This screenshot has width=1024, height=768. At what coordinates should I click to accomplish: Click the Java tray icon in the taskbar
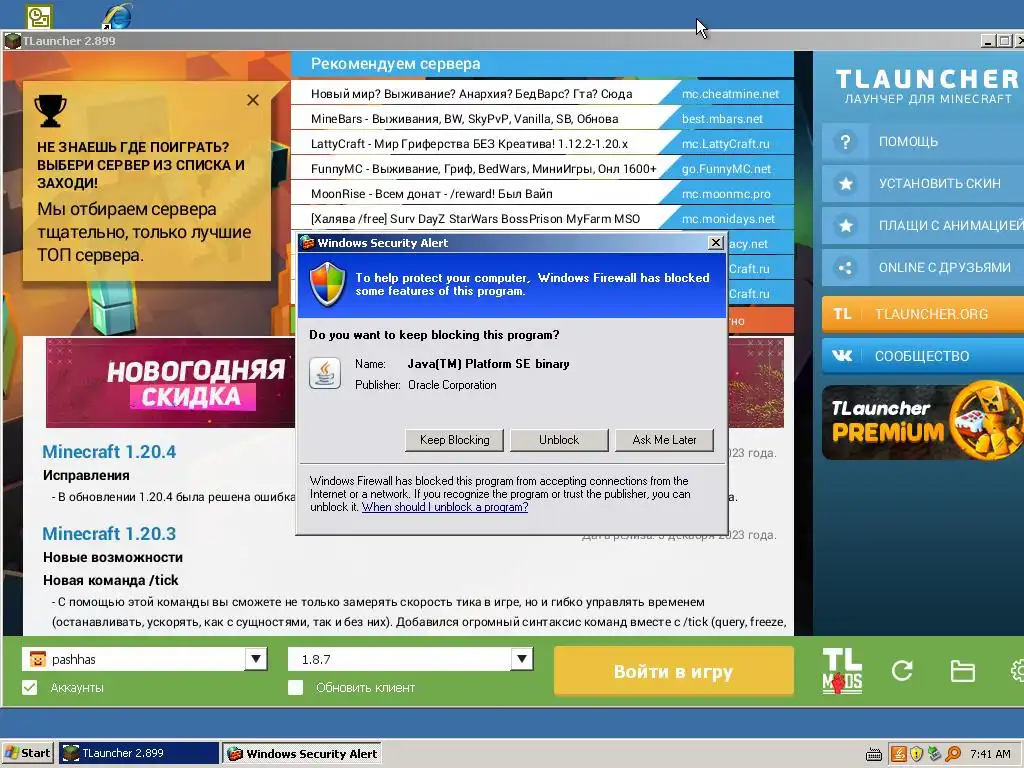pos(899,754)
